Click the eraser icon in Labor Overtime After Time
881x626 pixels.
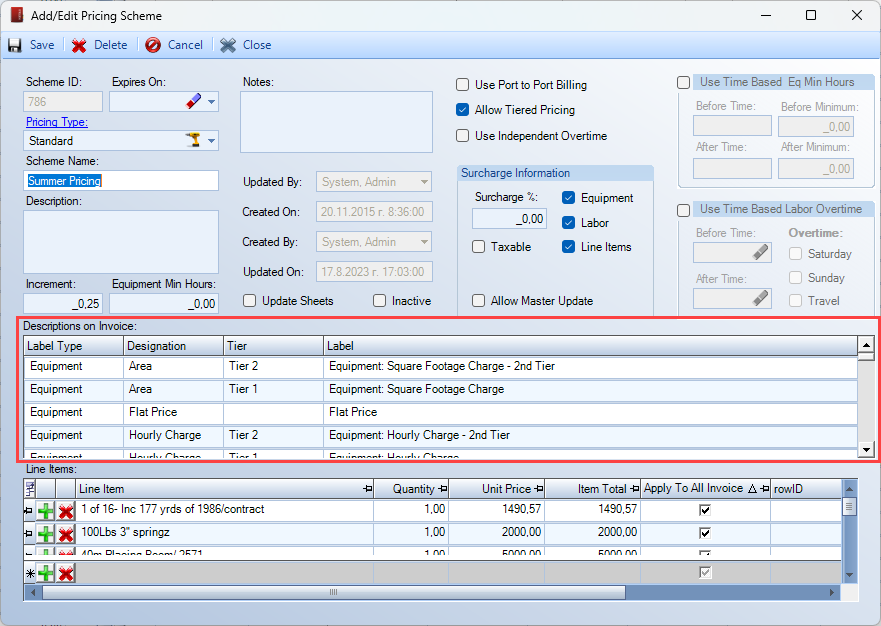pyautogui.click(x=760, y=298)
